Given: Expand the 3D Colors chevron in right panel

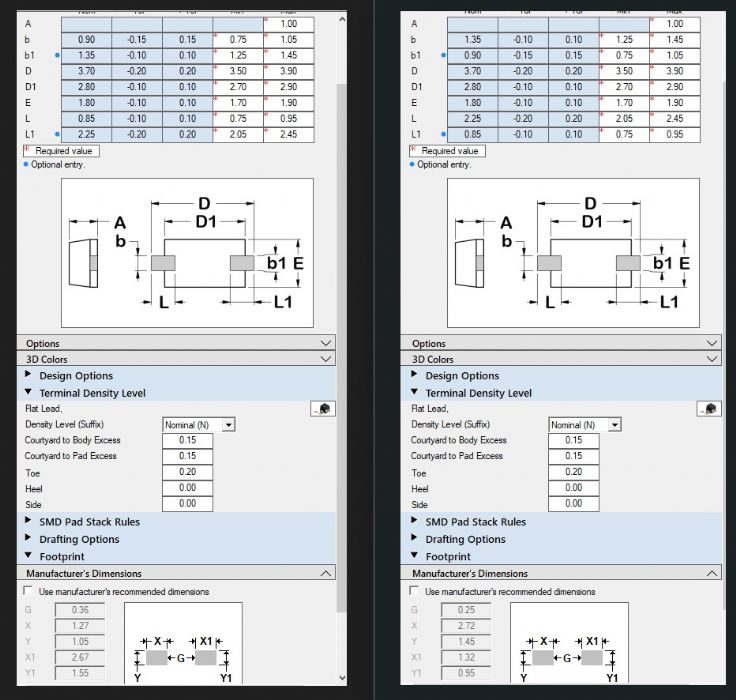Looking at the screenshot, I should pos(712,359).
